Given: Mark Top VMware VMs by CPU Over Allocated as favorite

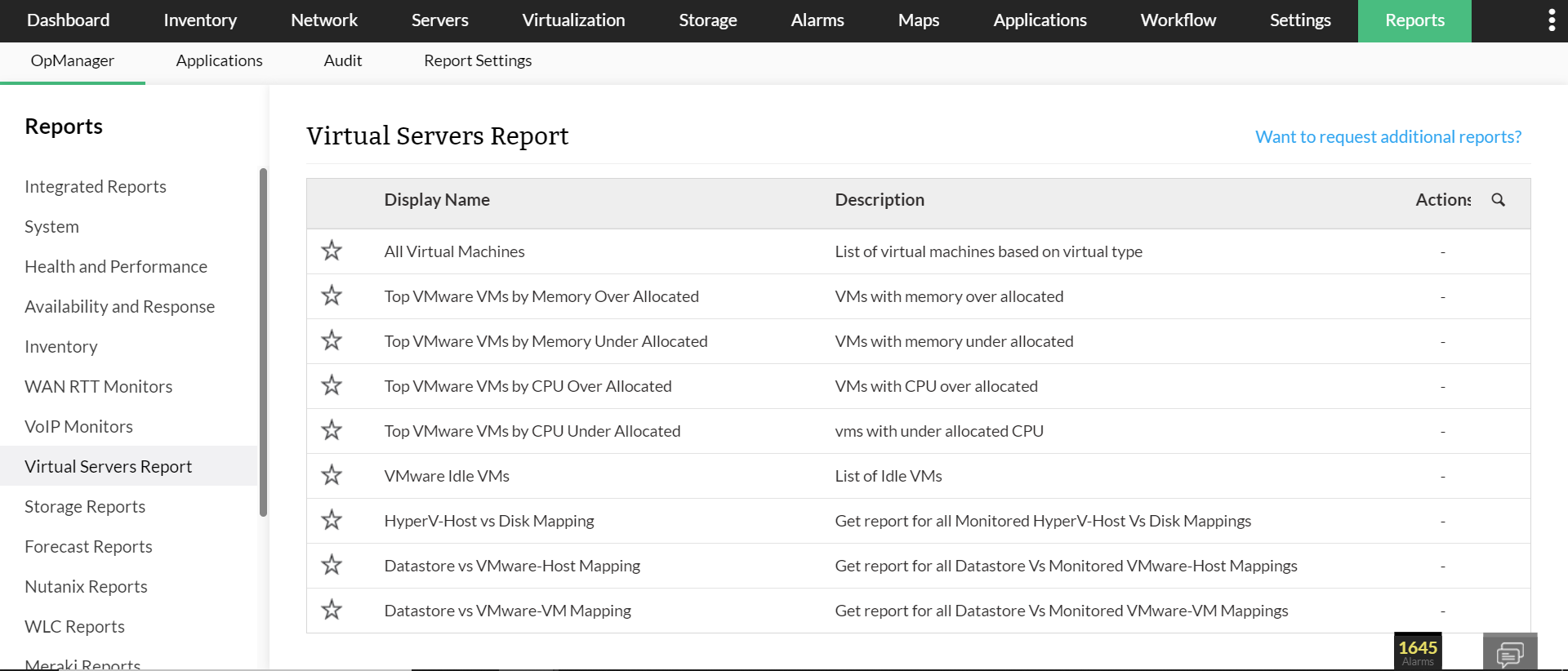Looking at the screenshot, I should coord(332,385).
